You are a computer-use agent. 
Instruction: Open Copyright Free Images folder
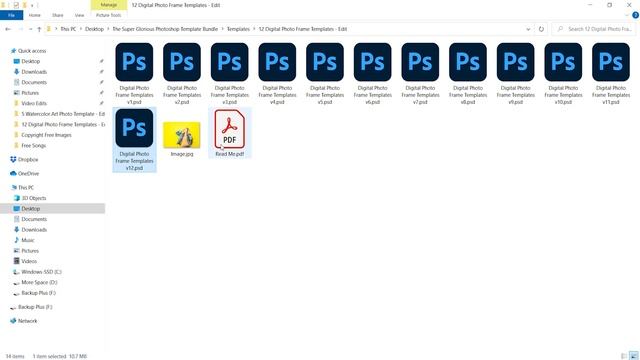[x=46, y=135]
